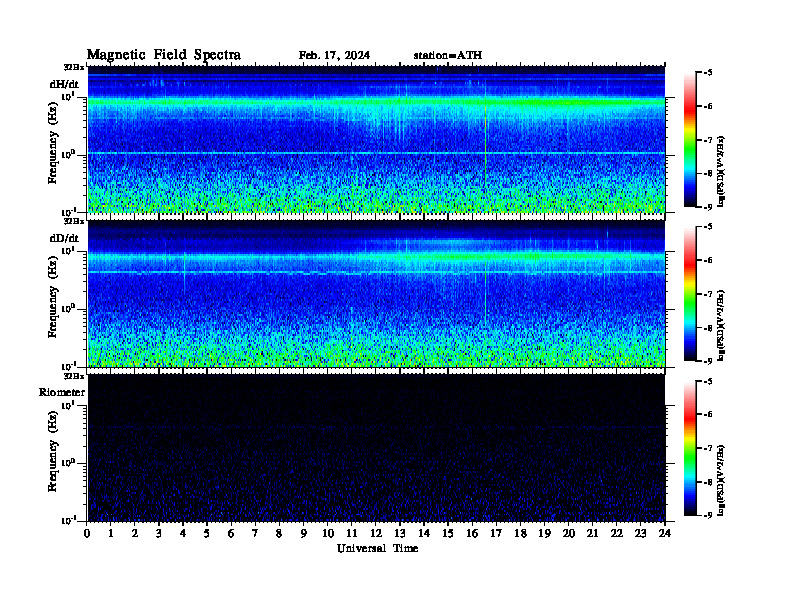Click the dD/dt panel label
This screenshot has width=792, height=612.
tap(64, 238)
